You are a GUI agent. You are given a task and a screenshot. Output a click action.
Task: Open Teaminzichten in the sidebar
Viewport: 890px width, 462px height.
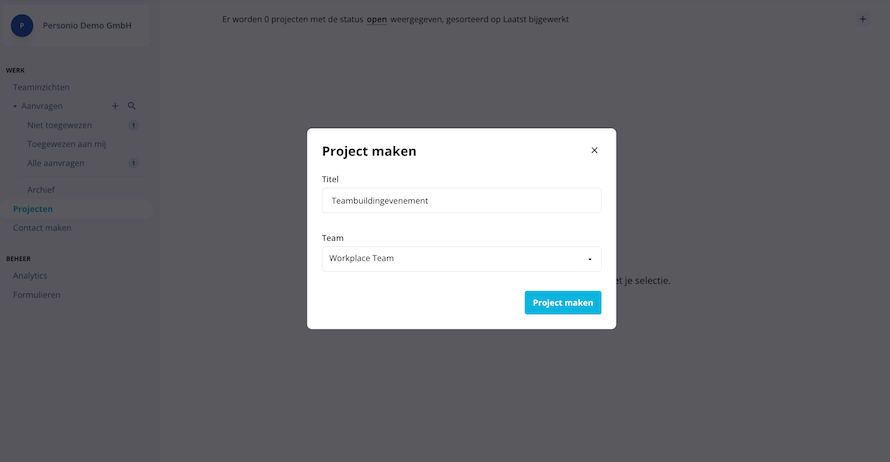(x=41, y=87)
